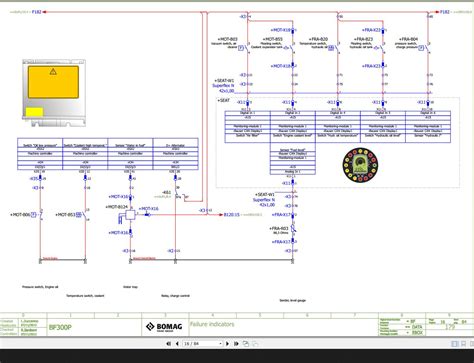Toggle the side panel layout icon at bottom right
This screenshot has height=363, width=474.
click(x=454, y=344)
